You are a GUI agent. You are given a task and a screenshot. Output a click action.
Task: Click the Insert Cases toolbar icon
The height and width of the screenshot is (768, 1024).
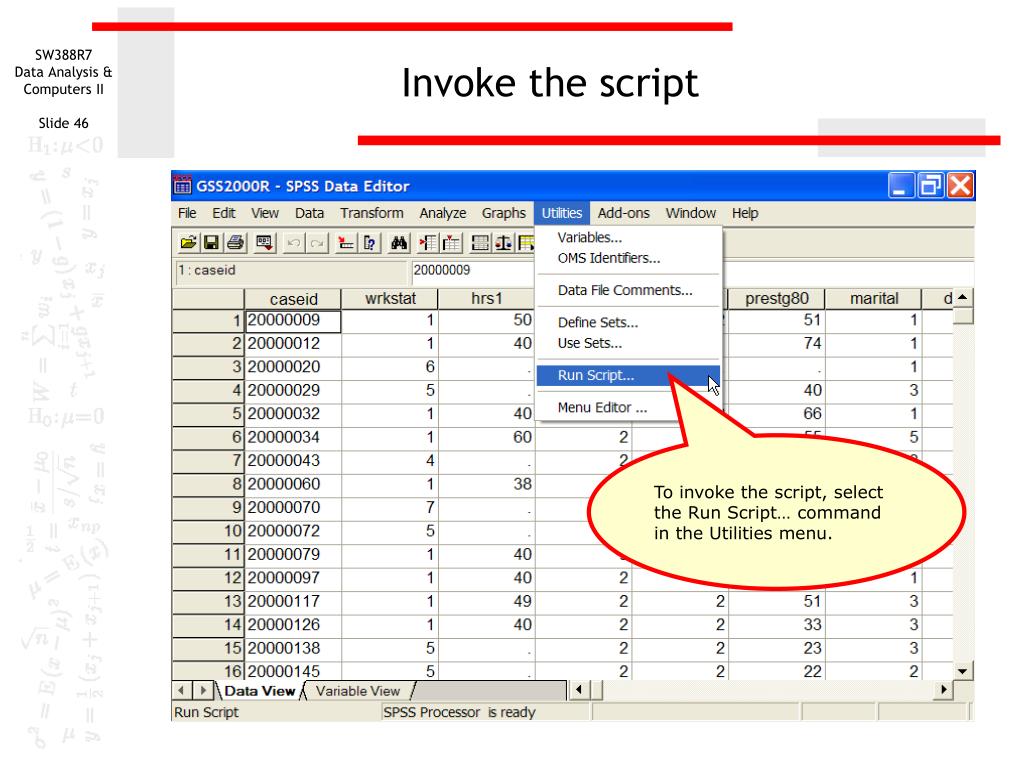point(428,243)
